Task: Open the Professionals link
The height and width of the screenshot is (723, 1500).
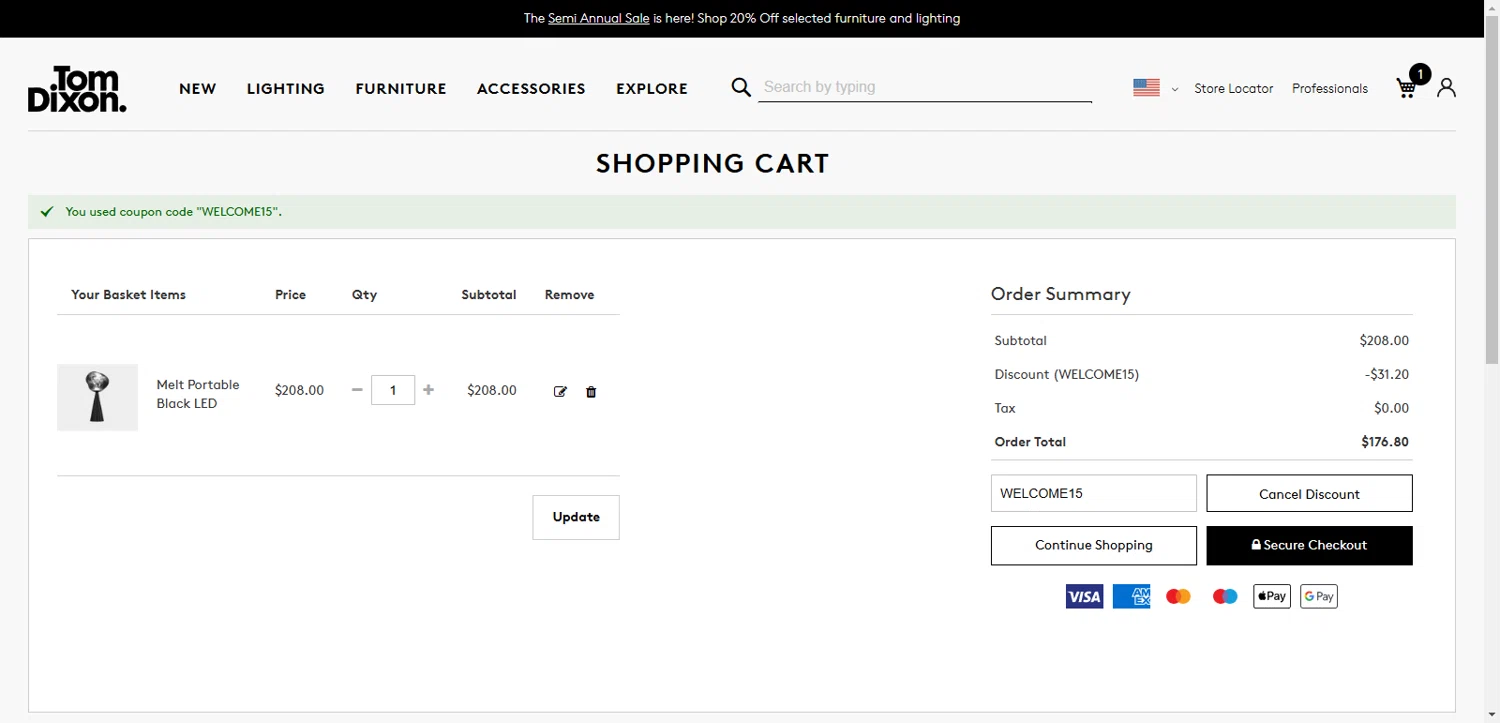Action: 1330,89
